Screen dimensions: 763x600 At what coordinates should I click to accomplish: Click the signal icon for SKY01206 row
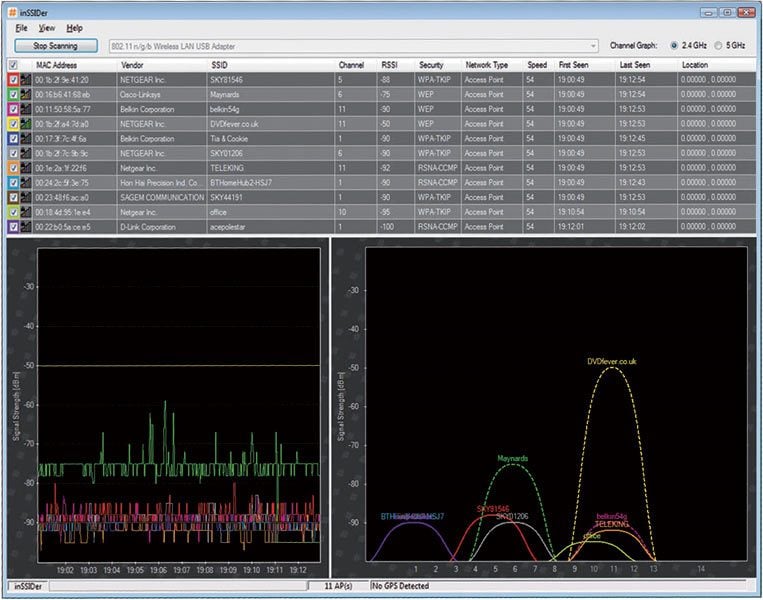point(25,153)
